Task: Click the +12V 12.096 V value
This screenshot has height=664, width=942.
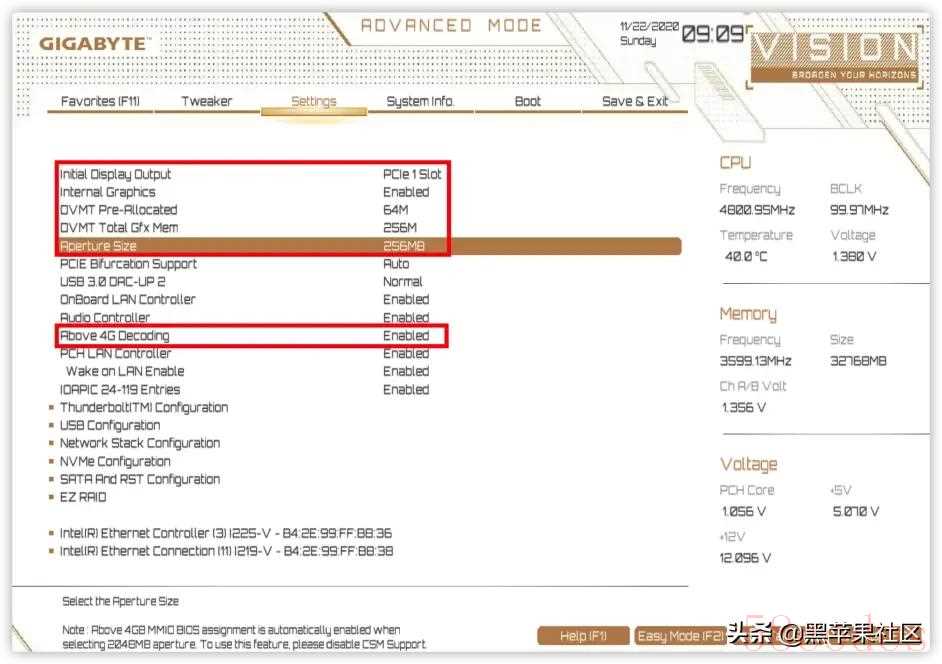Action: [745, 558]
